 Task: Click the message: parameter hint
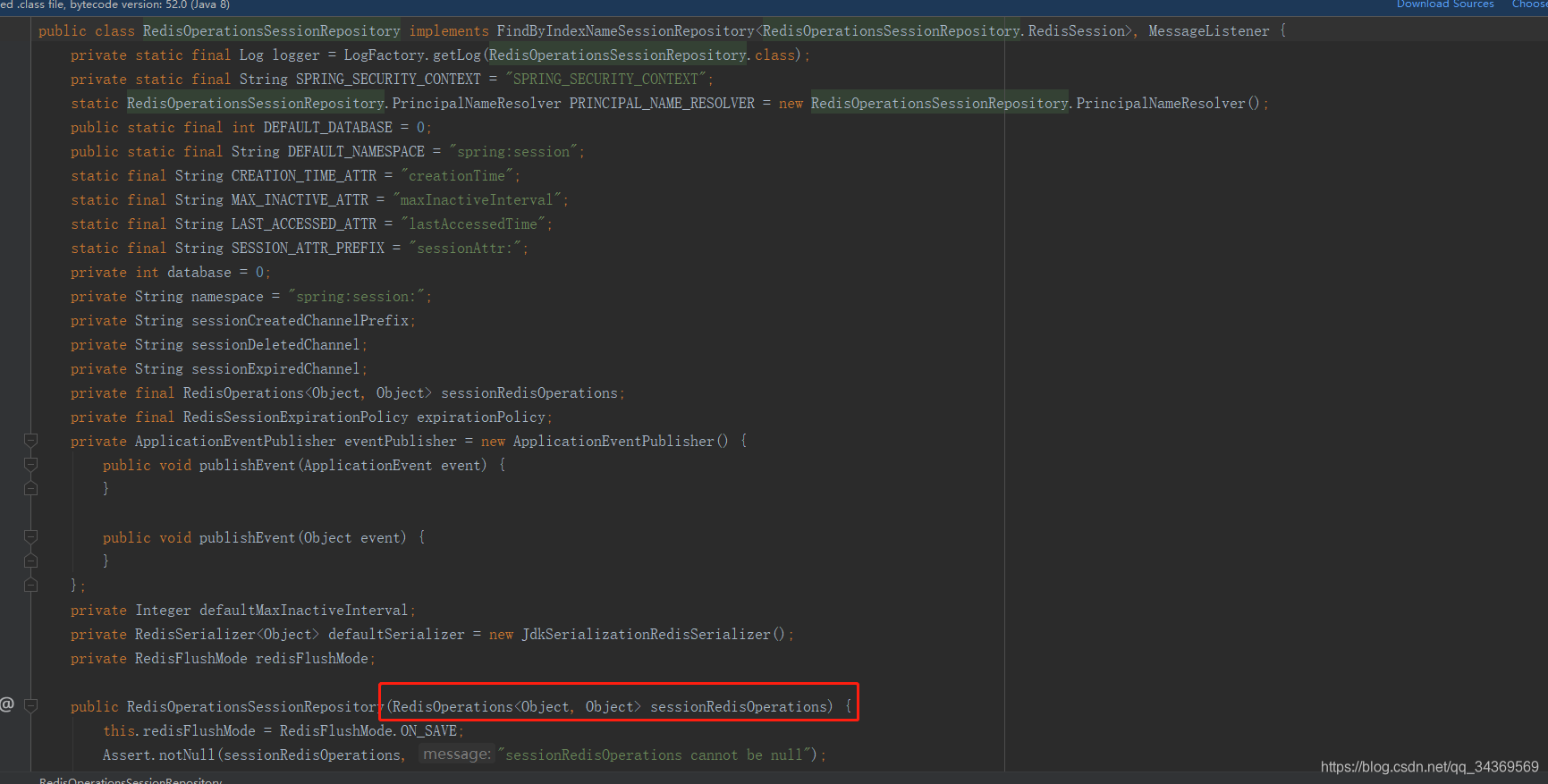[457, 754]
